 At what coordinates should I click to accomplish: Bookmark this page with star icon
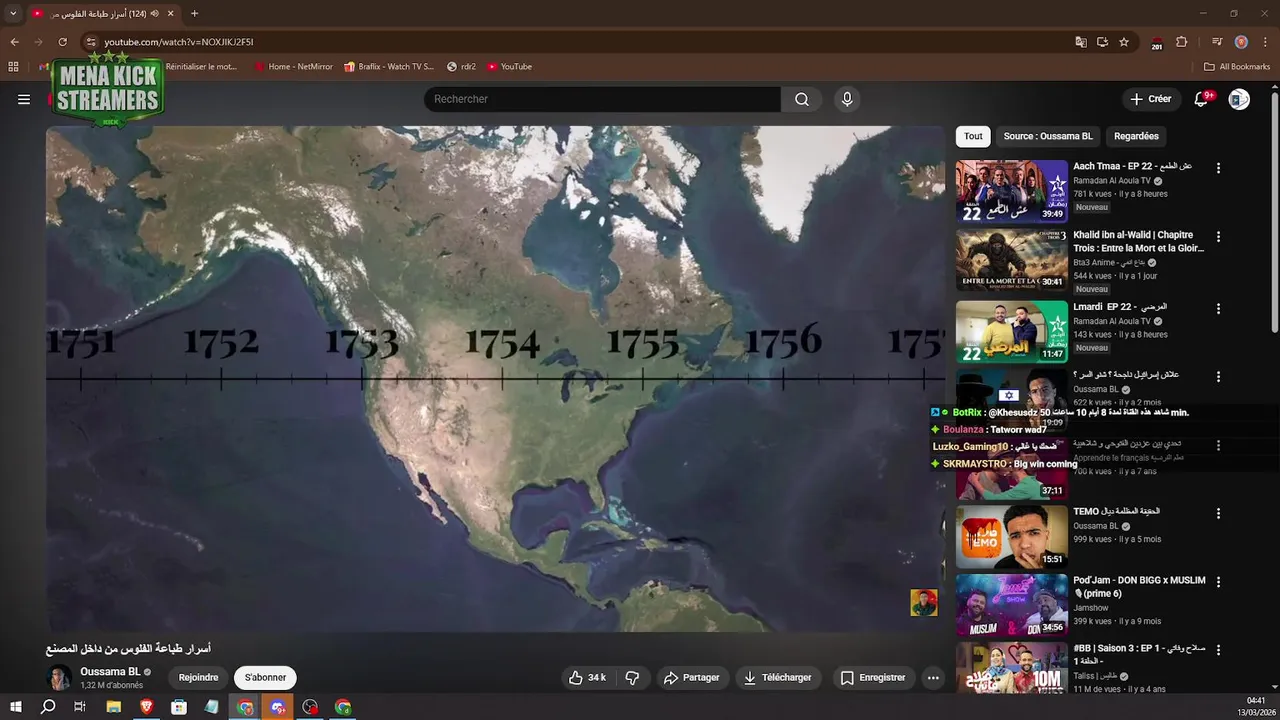(1124, 42)
